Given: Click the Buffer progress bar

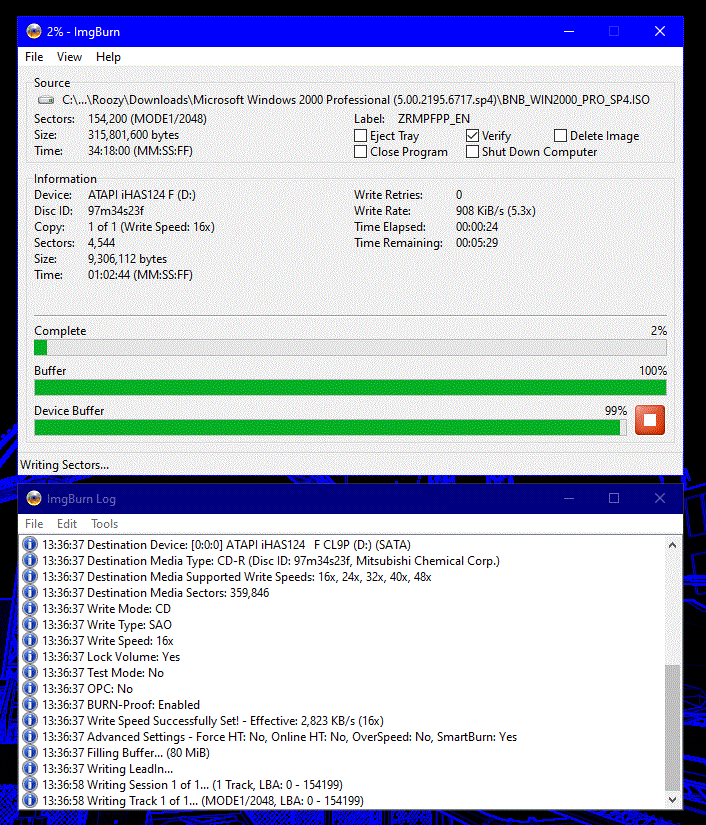Looking at the screenshot, I should tap(350, 388).
